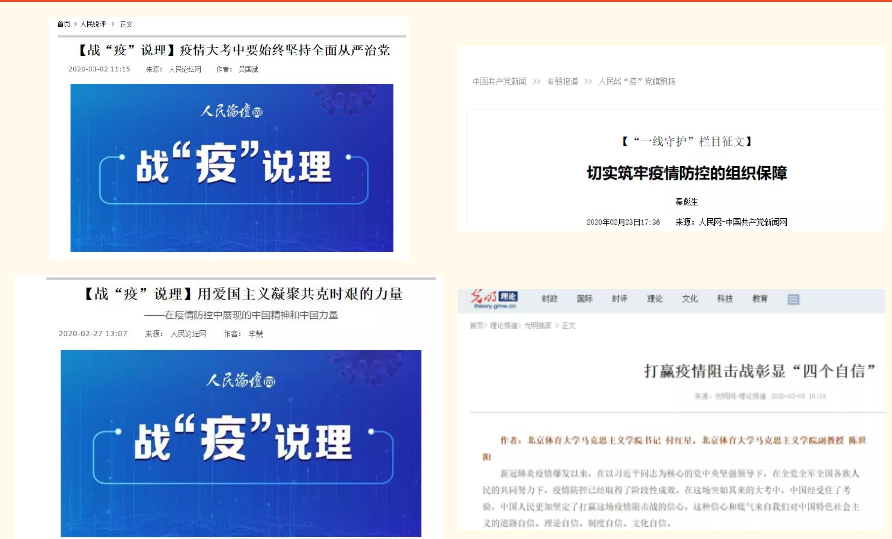Image resolution: width=892 pixels, height=539 pixels.
Task: Open the hamburger menu icon after 教育
Action: [x=793, y=299]
